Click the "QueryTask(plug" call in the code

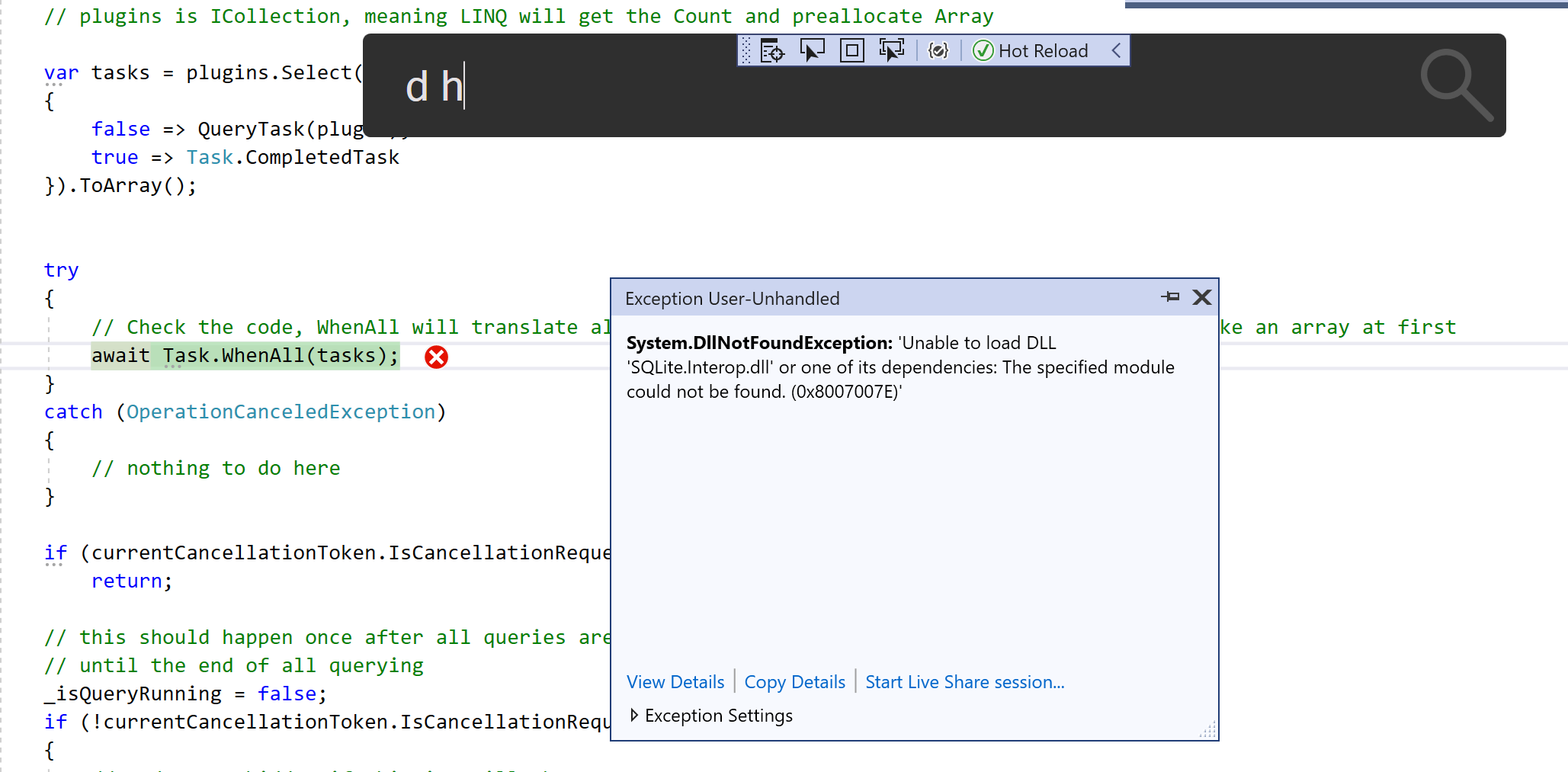(x=281, y=130)
